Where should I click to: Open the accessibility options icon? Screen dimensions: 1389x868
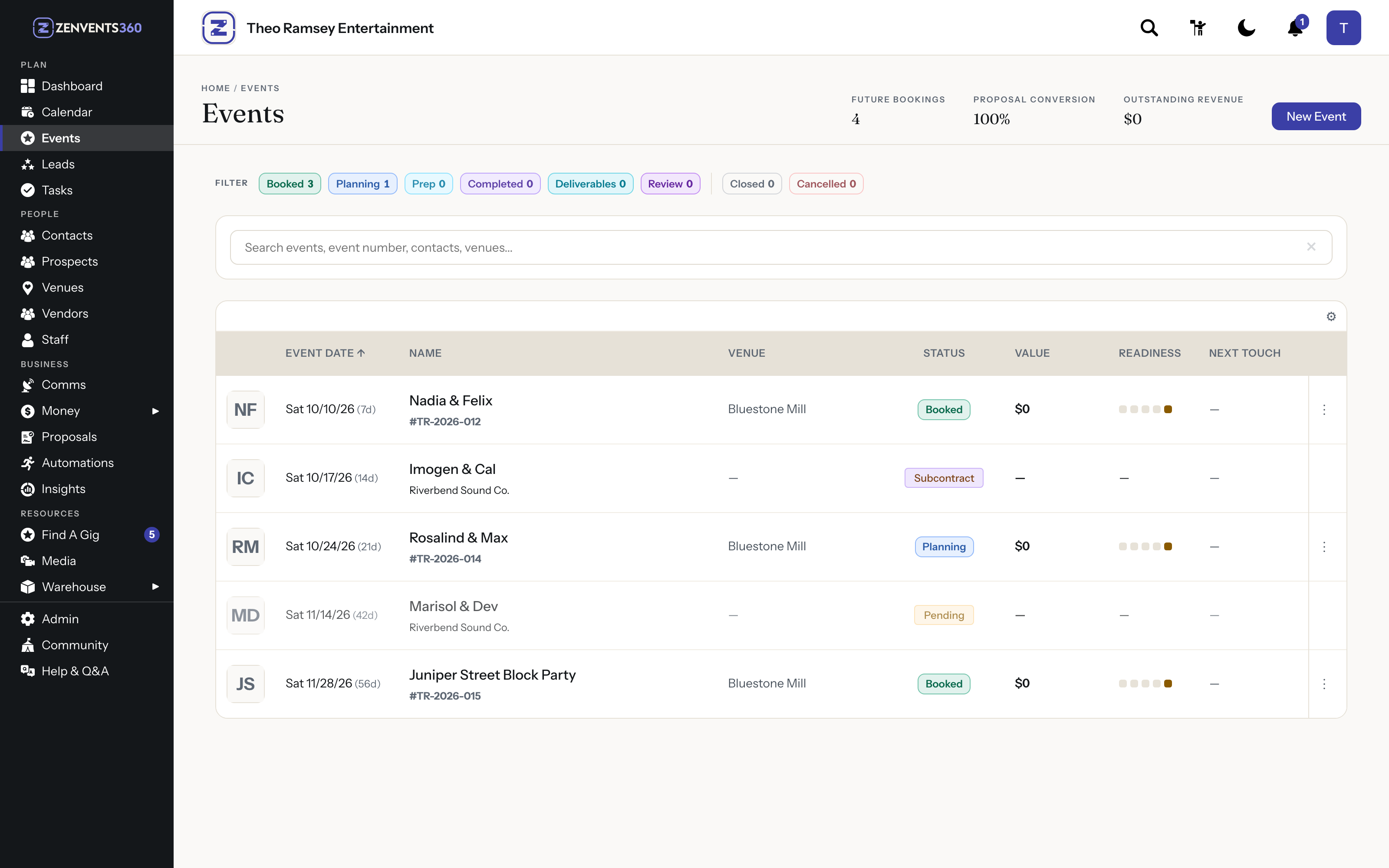(1198, 27)
